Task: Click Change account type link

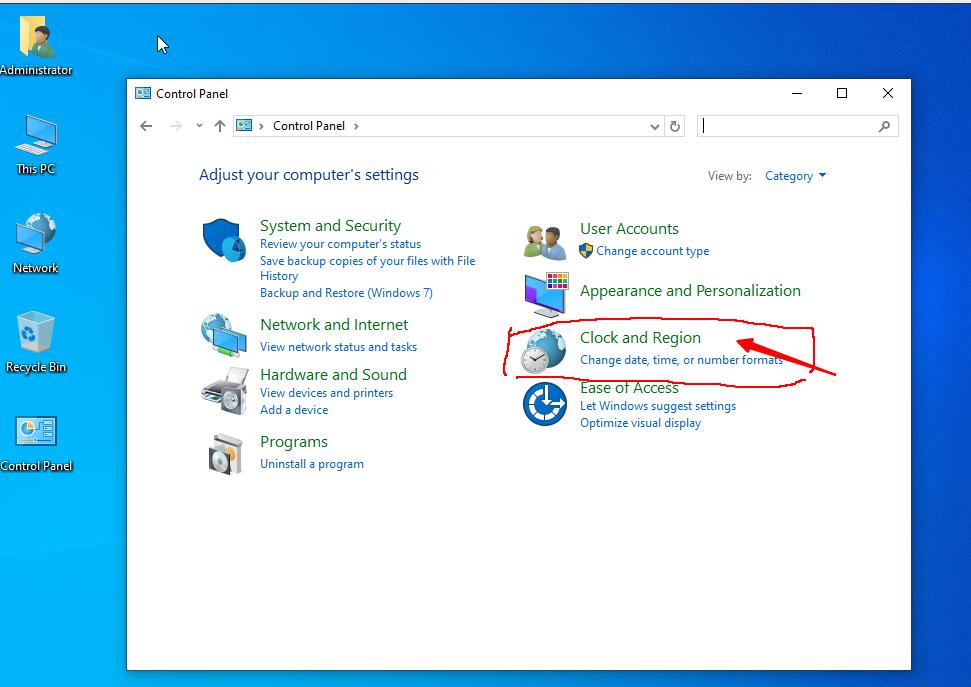Action: (x=653, y=251)
